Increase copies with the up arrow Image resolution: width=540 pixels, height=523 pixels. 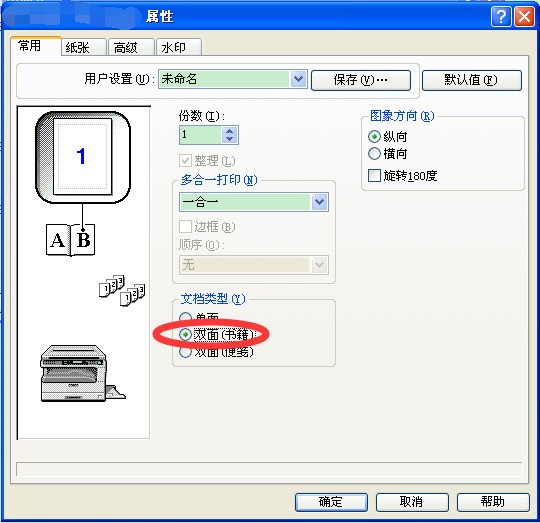(230, 131)
